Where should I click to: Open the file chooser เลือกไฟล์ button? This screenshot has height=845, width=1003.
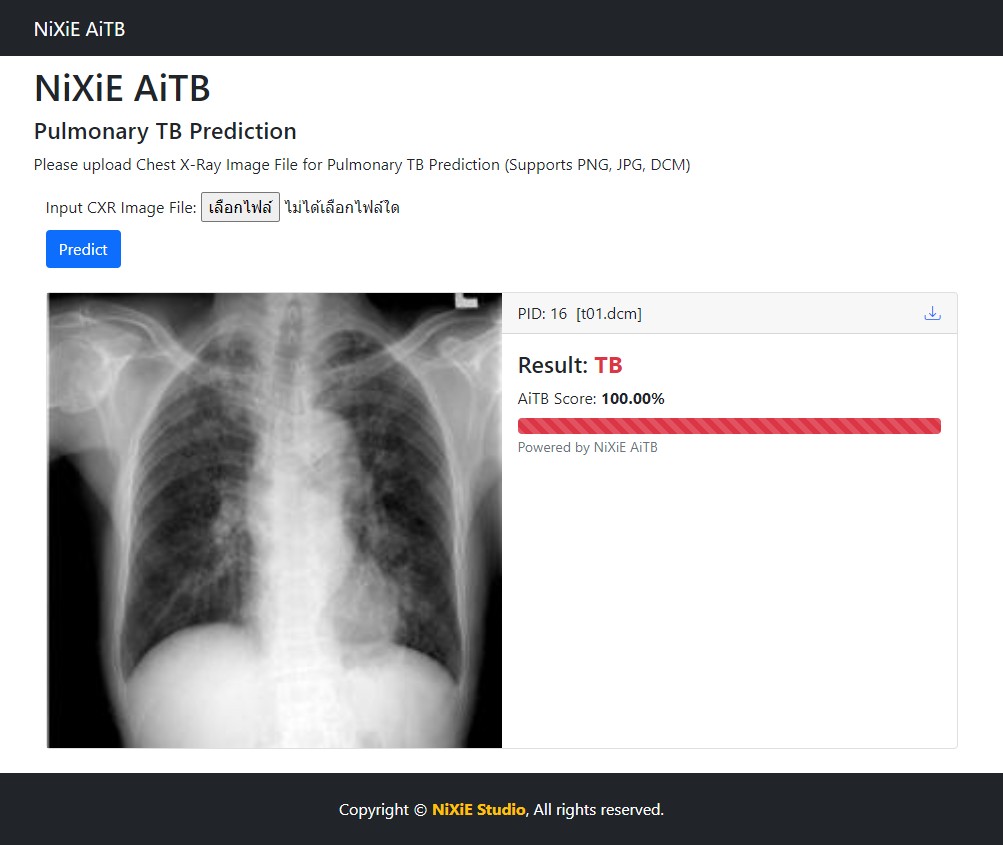(240, 208)
